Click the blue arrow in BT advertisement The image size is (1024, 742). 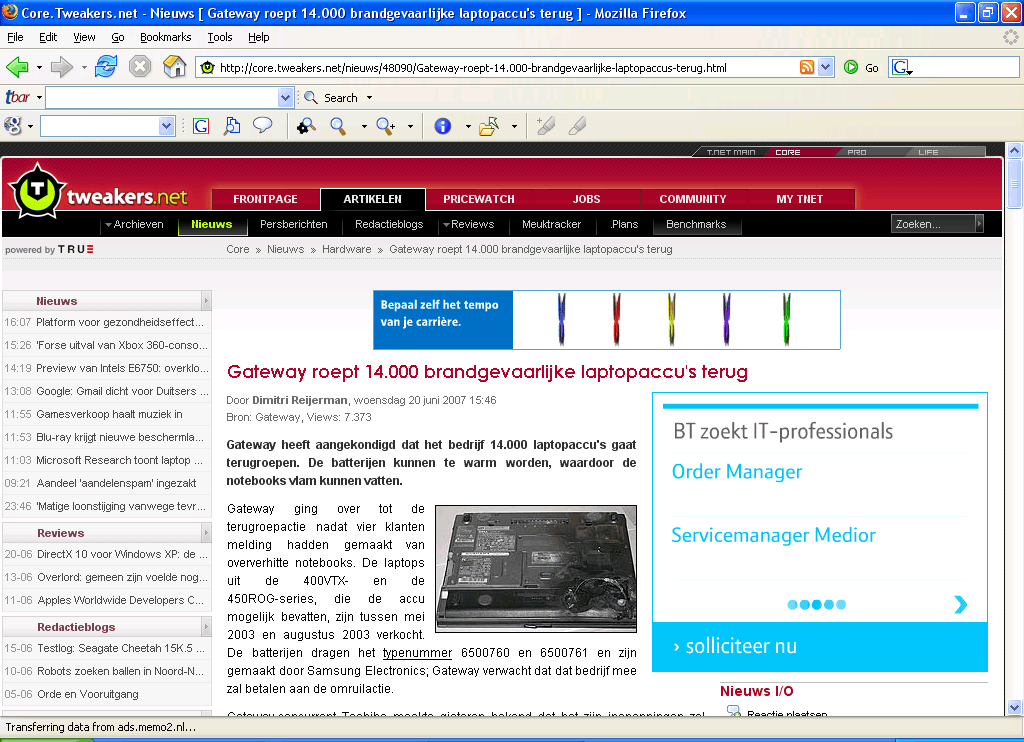coord(960,604)
